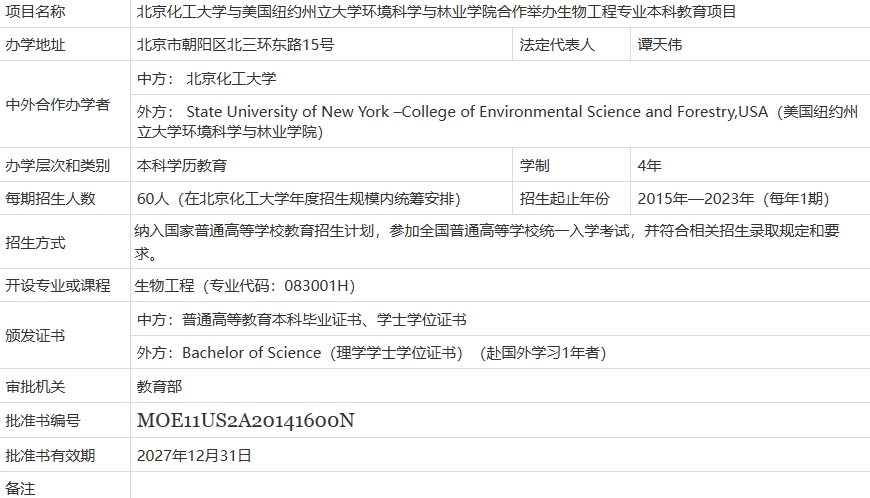
Task: Click the 中方：北京化工大学 partner row
Action: pyautogui.click(x=207, y=78)
